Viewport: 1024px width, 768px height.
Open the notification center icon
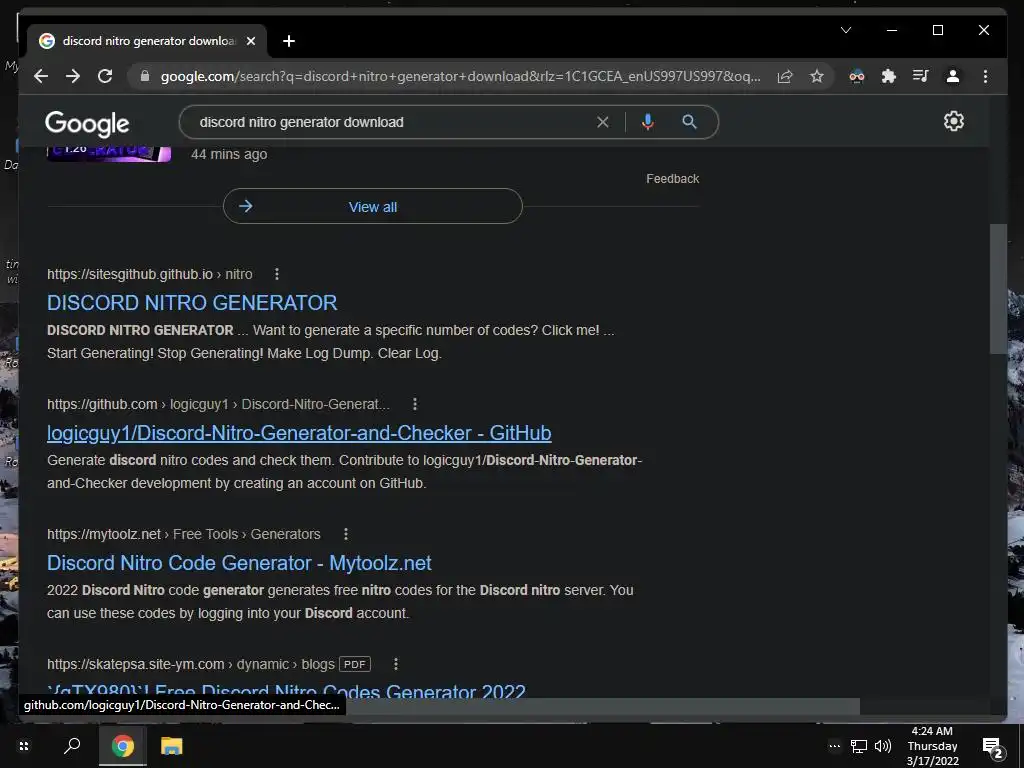click(x=993, y=746)
